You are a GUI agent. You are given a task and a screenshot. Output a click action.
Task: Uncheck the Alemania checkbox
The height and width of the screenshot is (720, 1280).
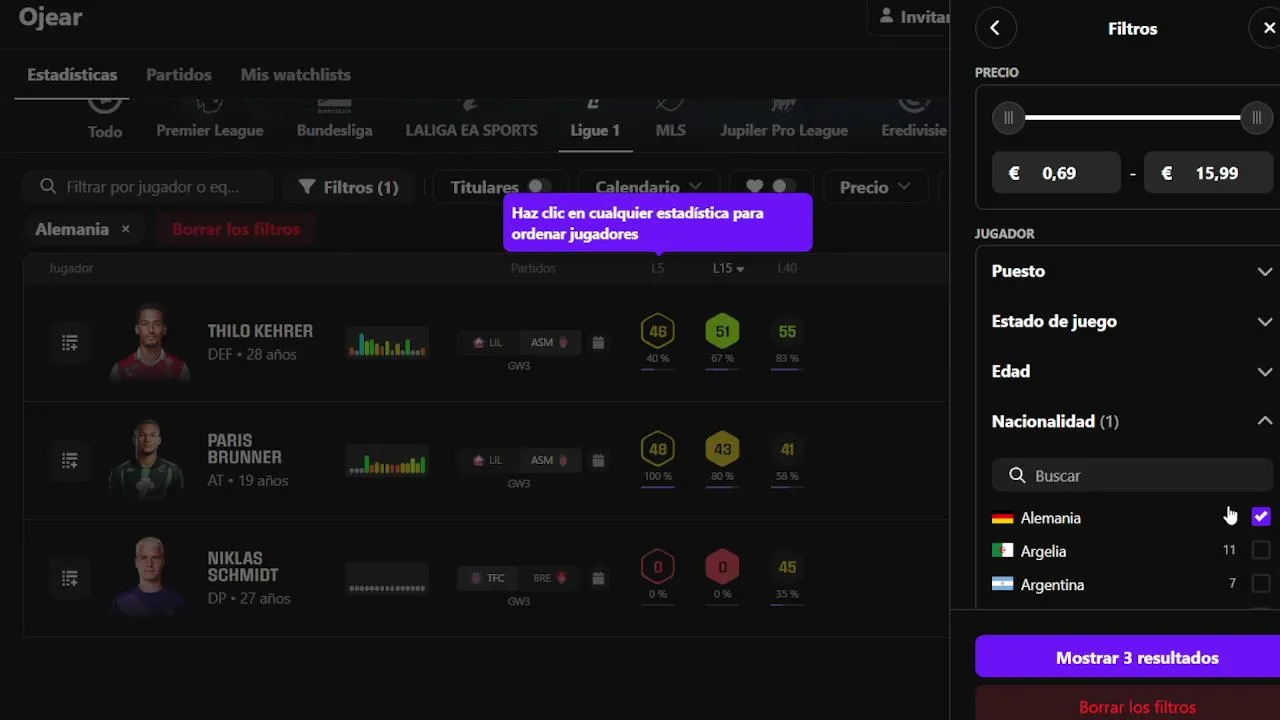click(x=1261, y=517)
